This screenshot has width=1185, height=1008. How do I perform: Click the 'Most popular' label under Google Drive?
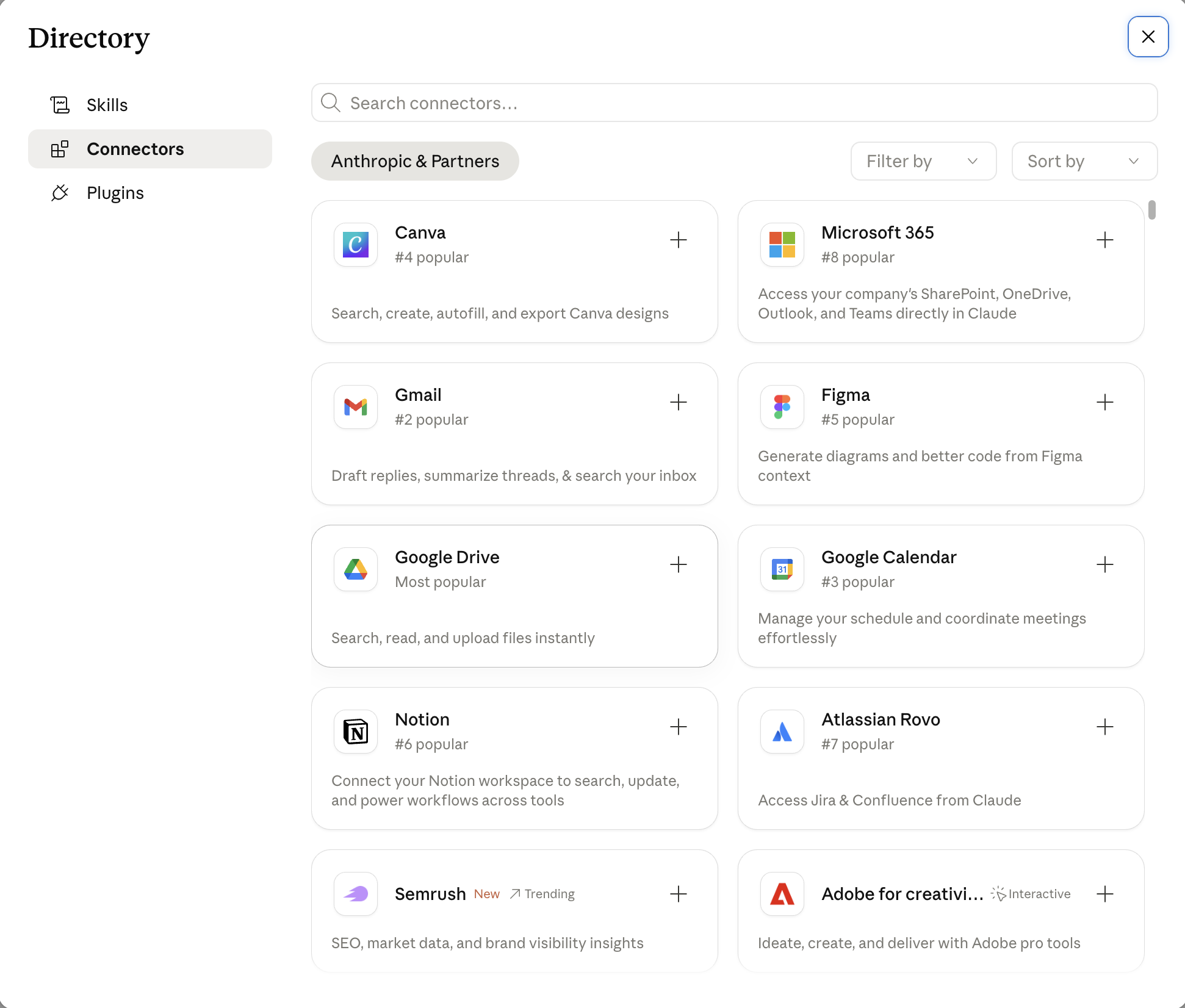[x=441, y=581]
